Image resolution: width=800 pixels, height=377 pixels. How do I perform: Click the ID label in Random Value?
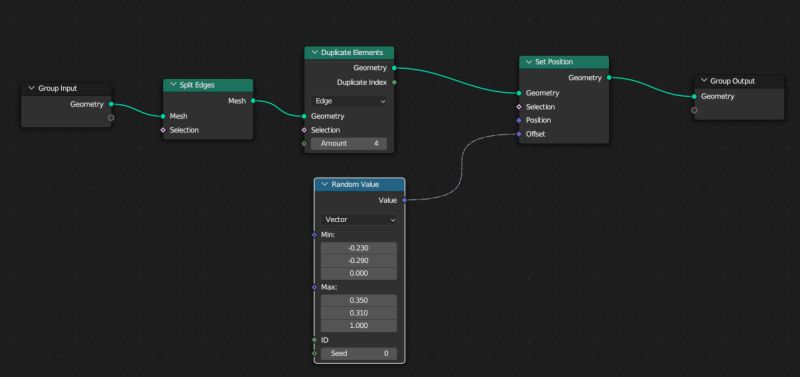point(325,340)
